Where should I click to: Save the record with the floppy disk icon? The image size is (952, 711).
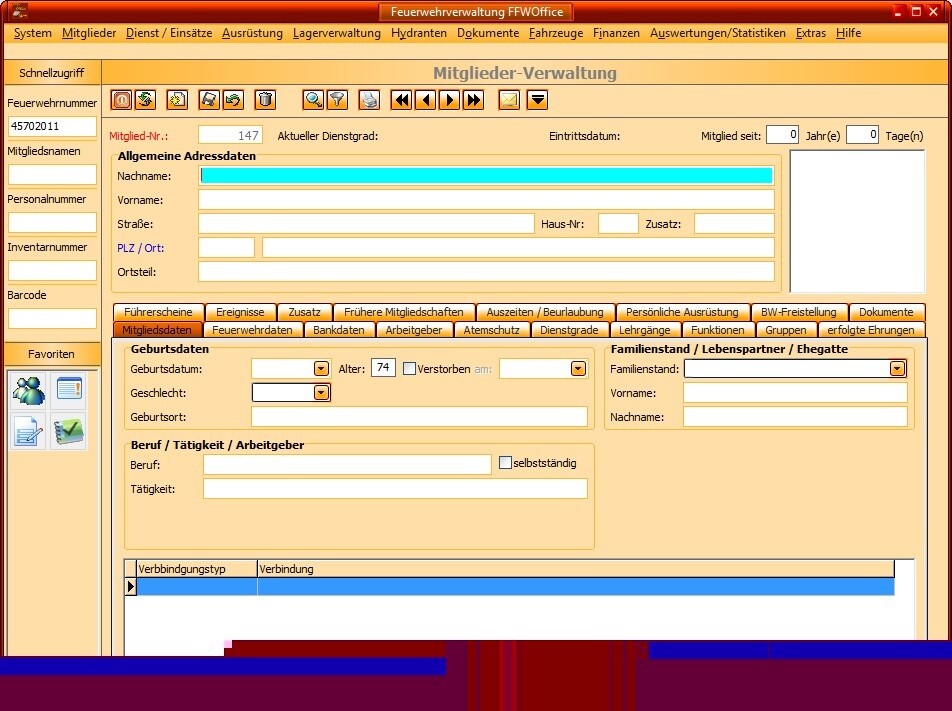[x=209, y=100]
